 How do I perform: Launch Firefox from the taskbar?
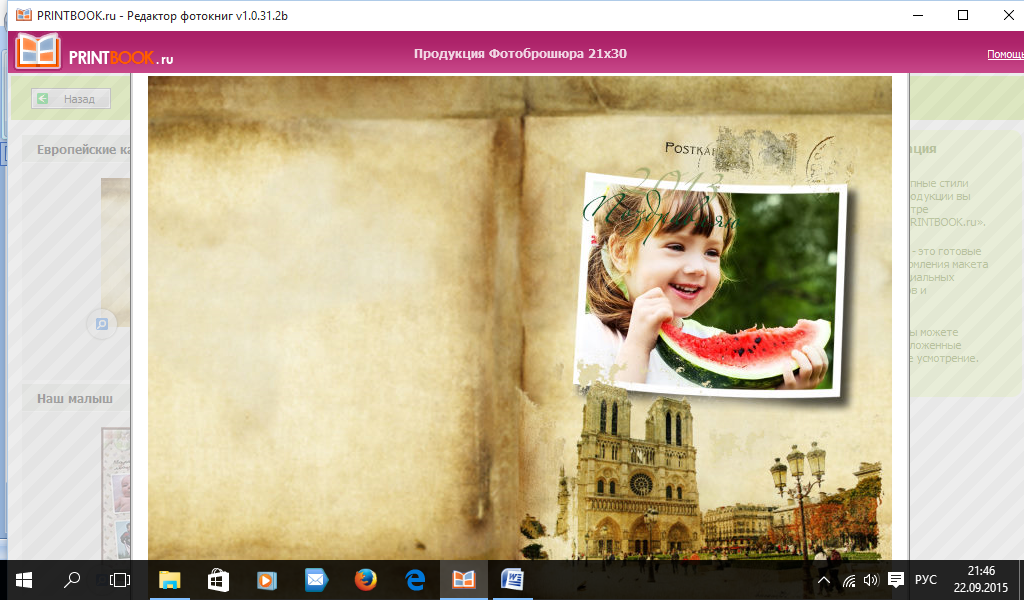point(366,580)
